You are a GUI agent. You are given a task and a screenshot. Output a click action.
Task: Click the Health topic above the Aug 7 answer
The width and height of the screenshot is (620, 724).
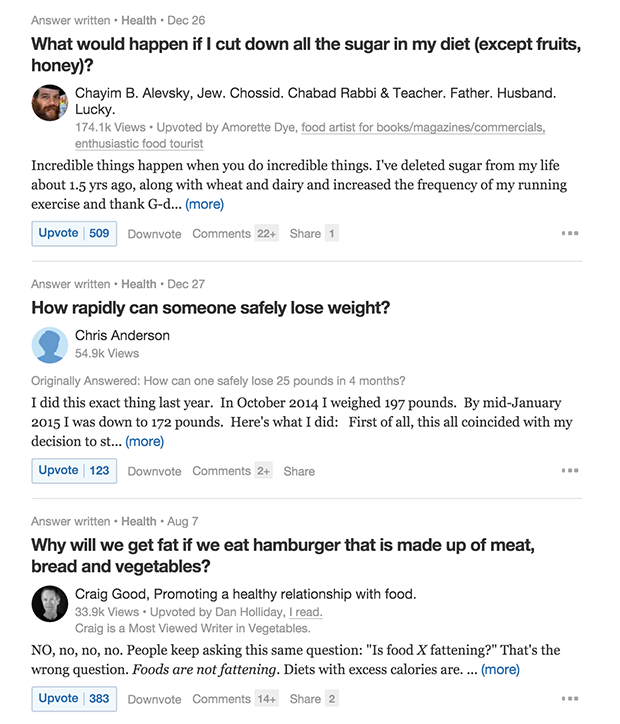138,521
